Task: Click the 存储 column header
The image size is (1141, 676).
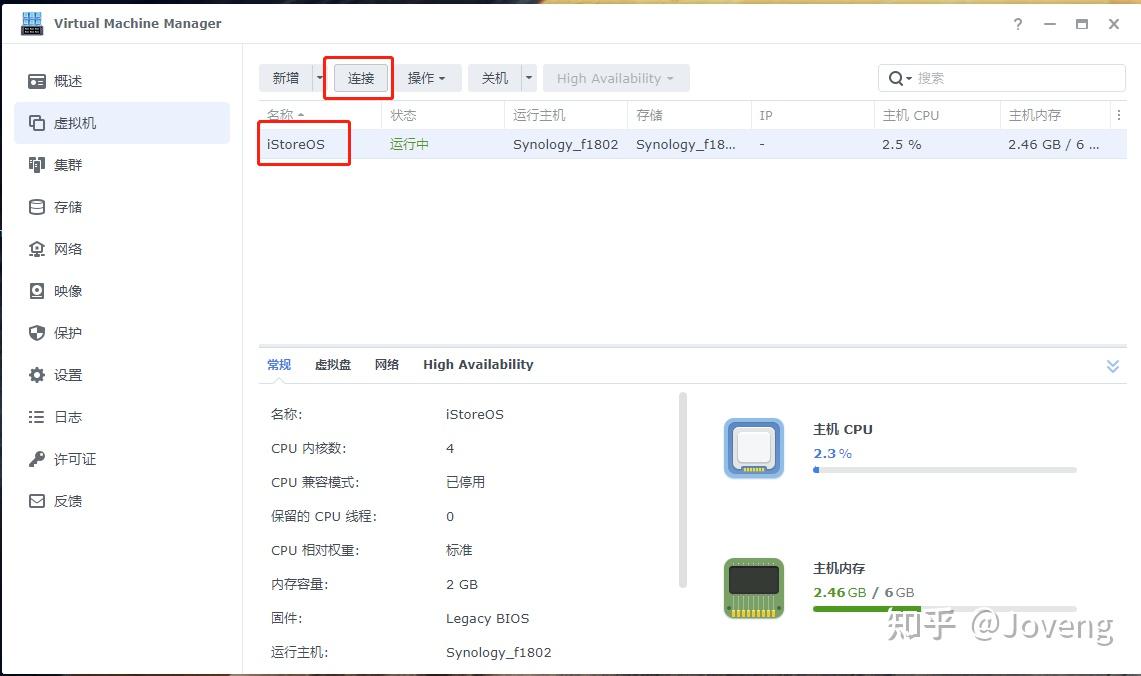Action: 689,115
